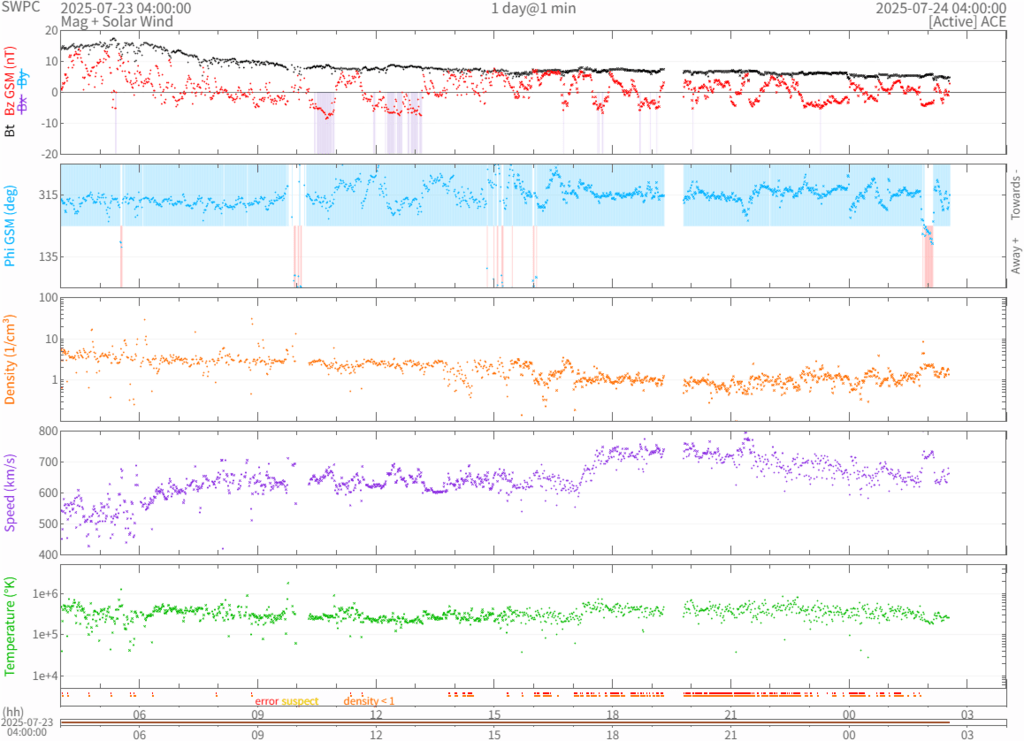The width and height of the screenshot is (1024, 741).
Task: Click the red 'error' legend label
Action: (266, 701)
